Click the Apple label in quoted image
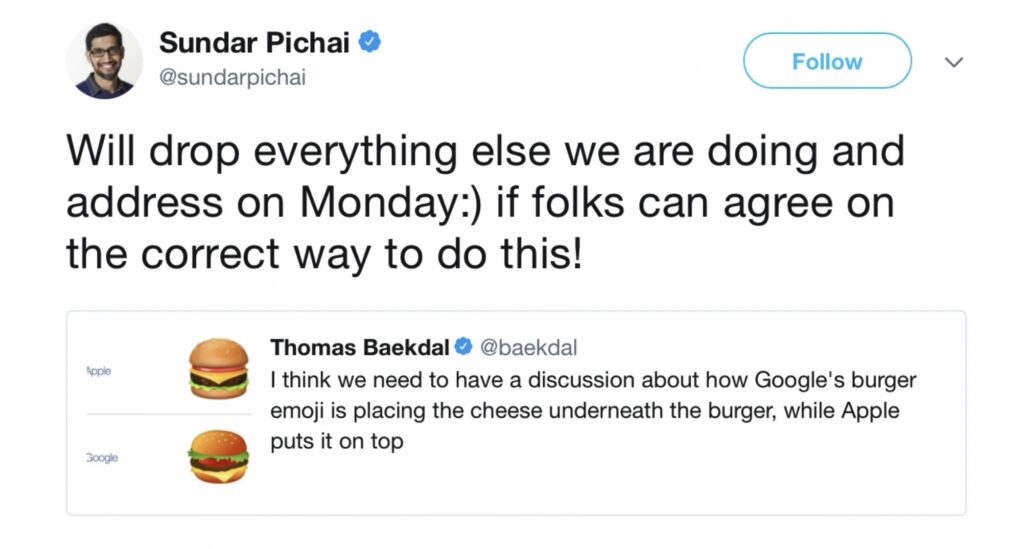 click(x=99, y=371)
